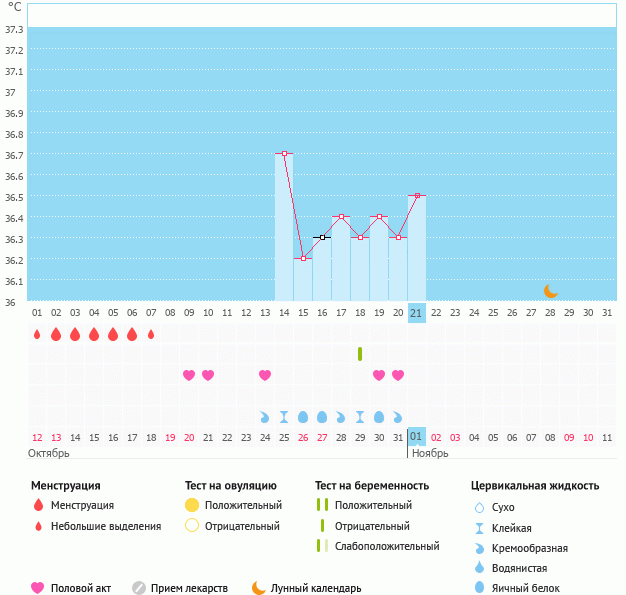Click the light spotting drop on day 07
This screenshot has width=626, height=595.
(151, 334)
